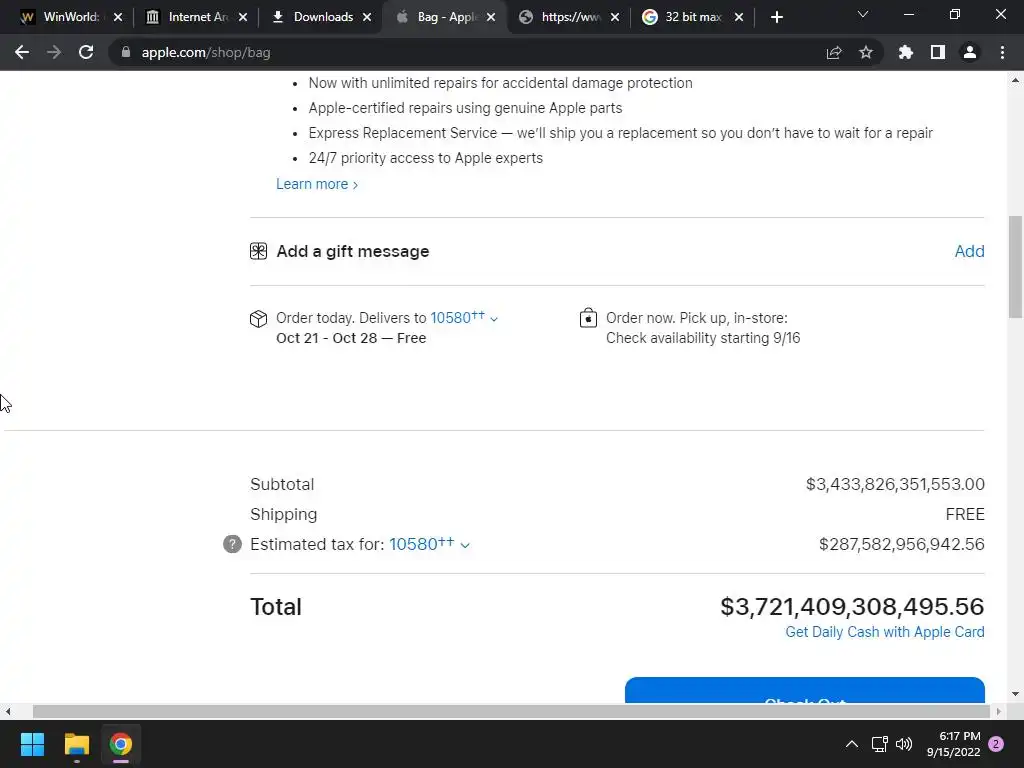Click the browser forward arrow
This screenshot has width=1024, height=768.
pos(54,52)
